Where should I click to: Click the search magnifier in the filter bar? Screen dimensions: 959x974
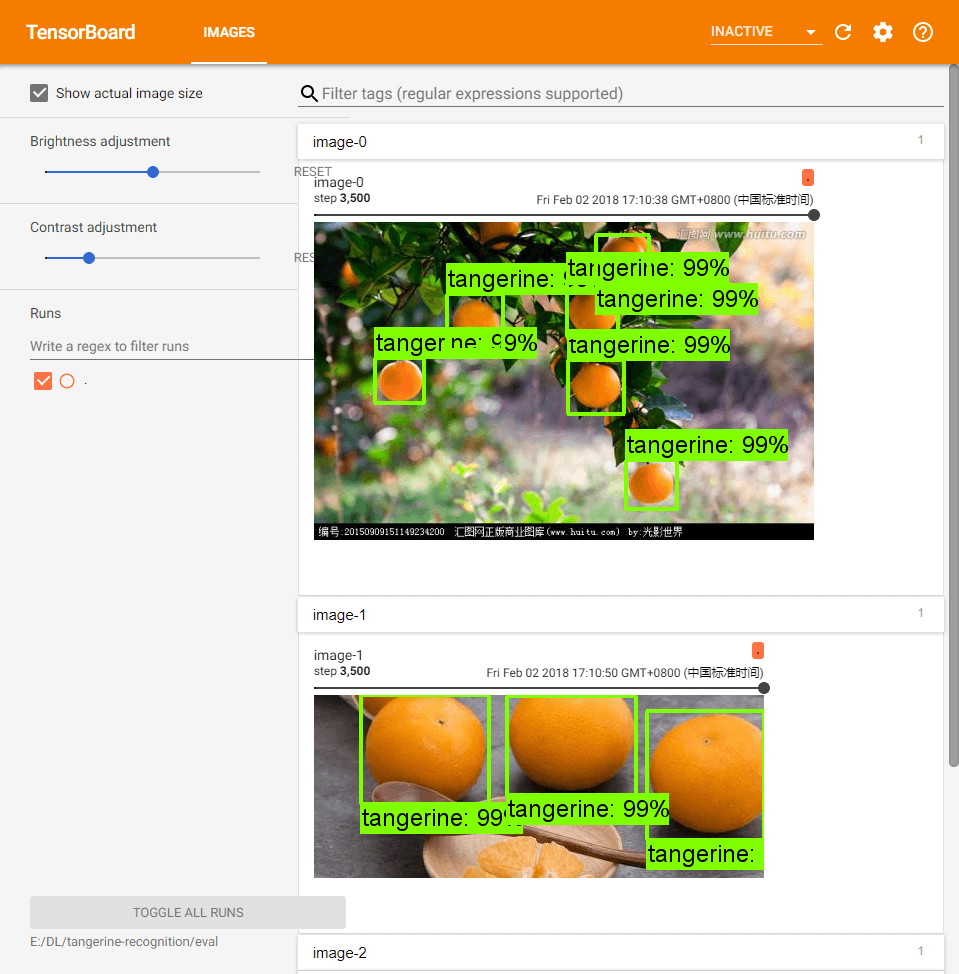(308, 93)
